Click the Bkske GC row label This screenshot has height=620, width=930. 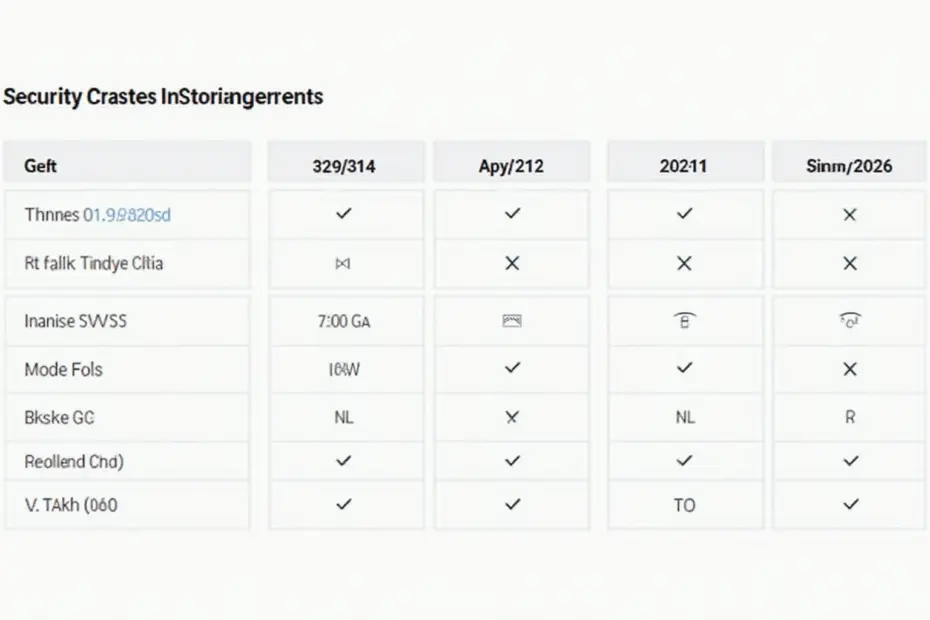(59, 418)
